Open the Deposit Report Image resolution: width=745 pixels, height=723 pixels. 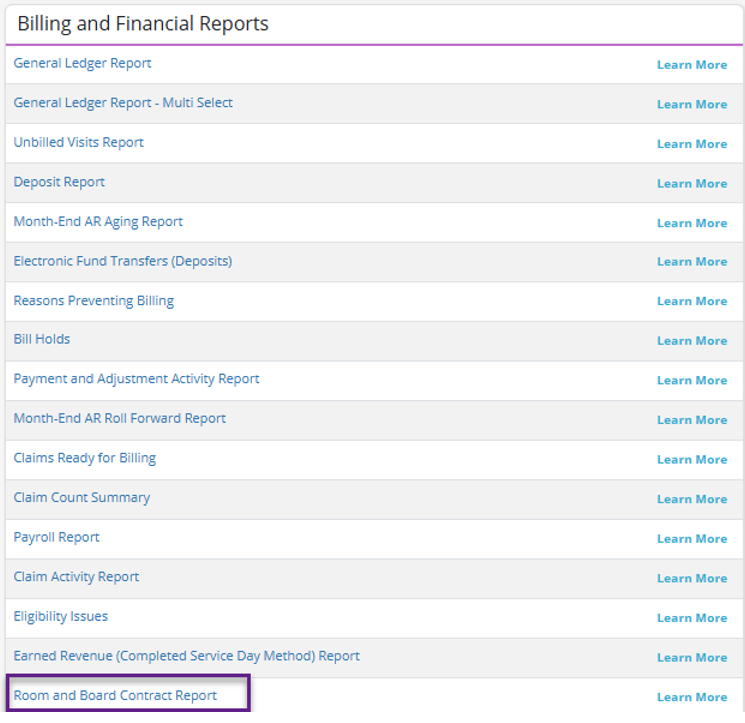pyautogui.click(x=59, y=182)
